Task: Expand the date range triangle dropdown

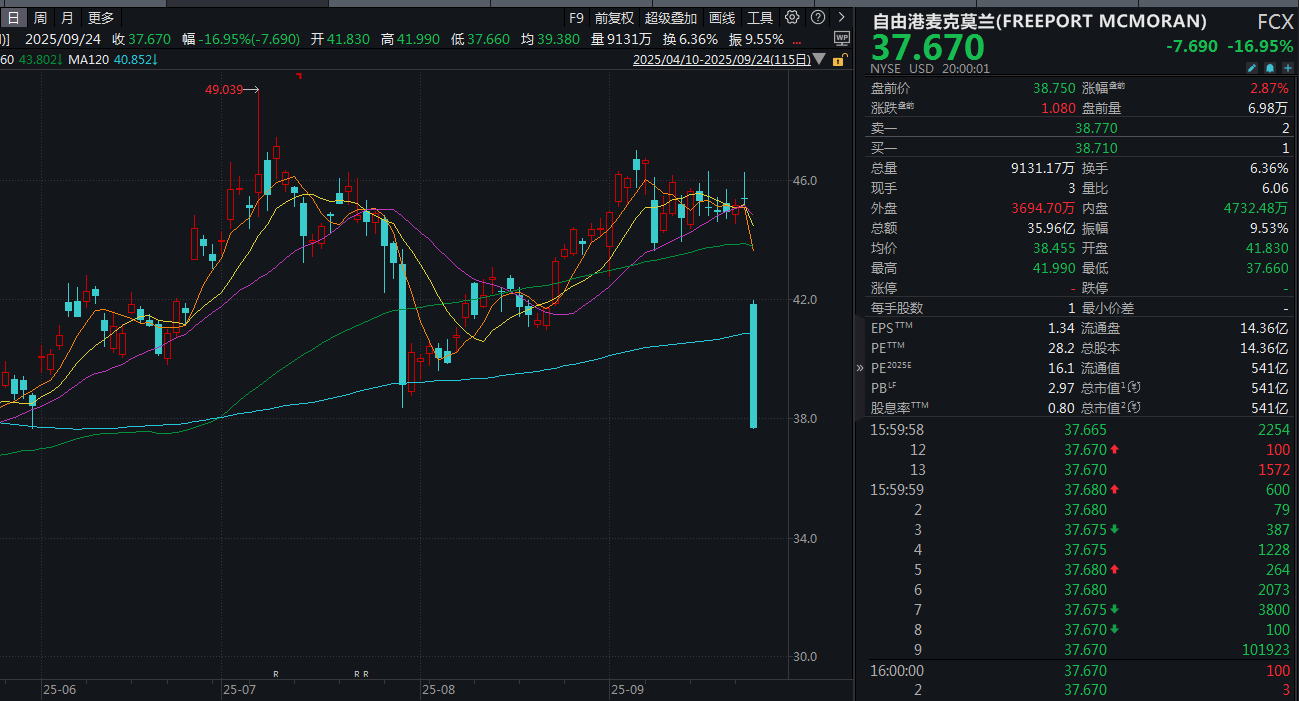Action: 820,59
